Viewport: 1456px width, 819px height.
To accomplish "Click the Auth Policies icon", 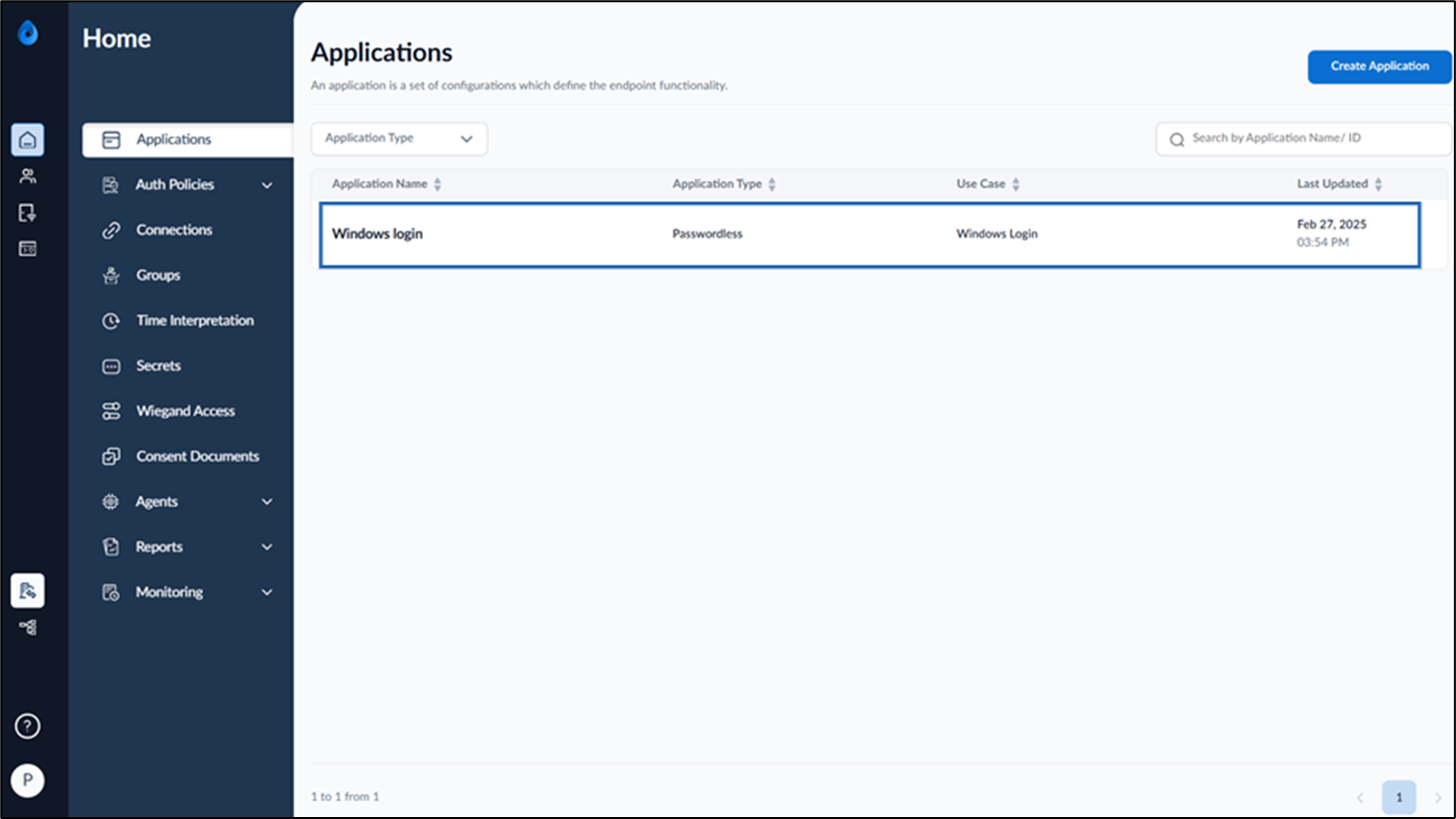I will tap(111, 185).
